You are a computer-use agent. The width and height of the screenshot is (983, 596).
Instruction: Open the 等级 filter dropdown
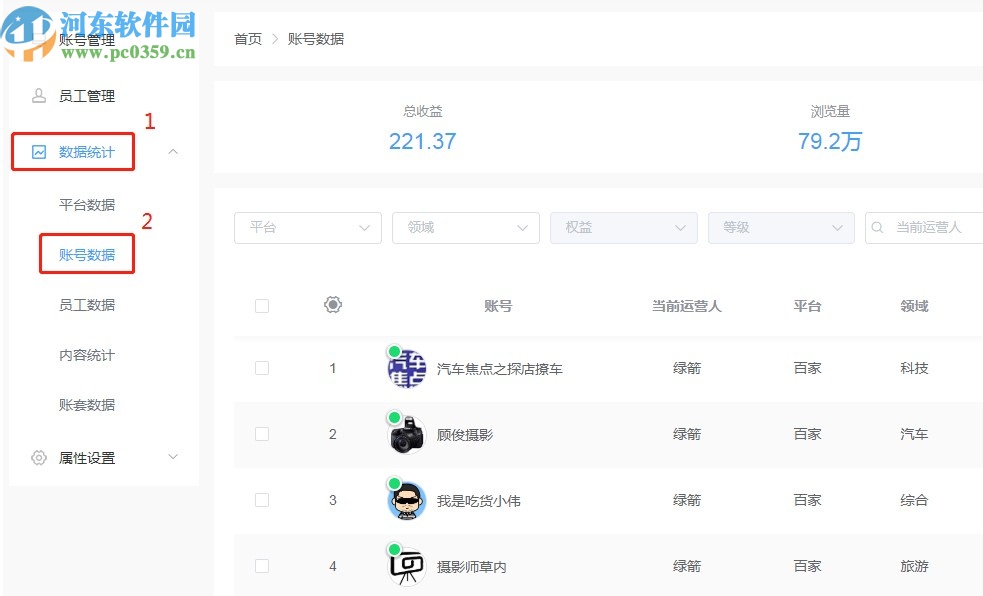pos(780,227)
